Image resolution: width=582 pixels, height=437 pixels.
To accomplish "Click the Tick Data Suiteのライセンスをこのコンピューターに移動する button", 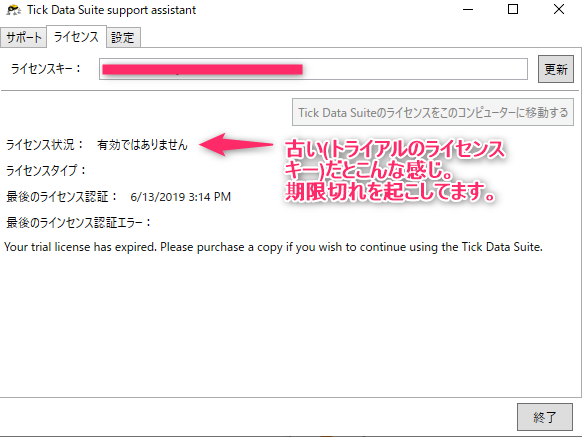I will (x=433, y=112).
